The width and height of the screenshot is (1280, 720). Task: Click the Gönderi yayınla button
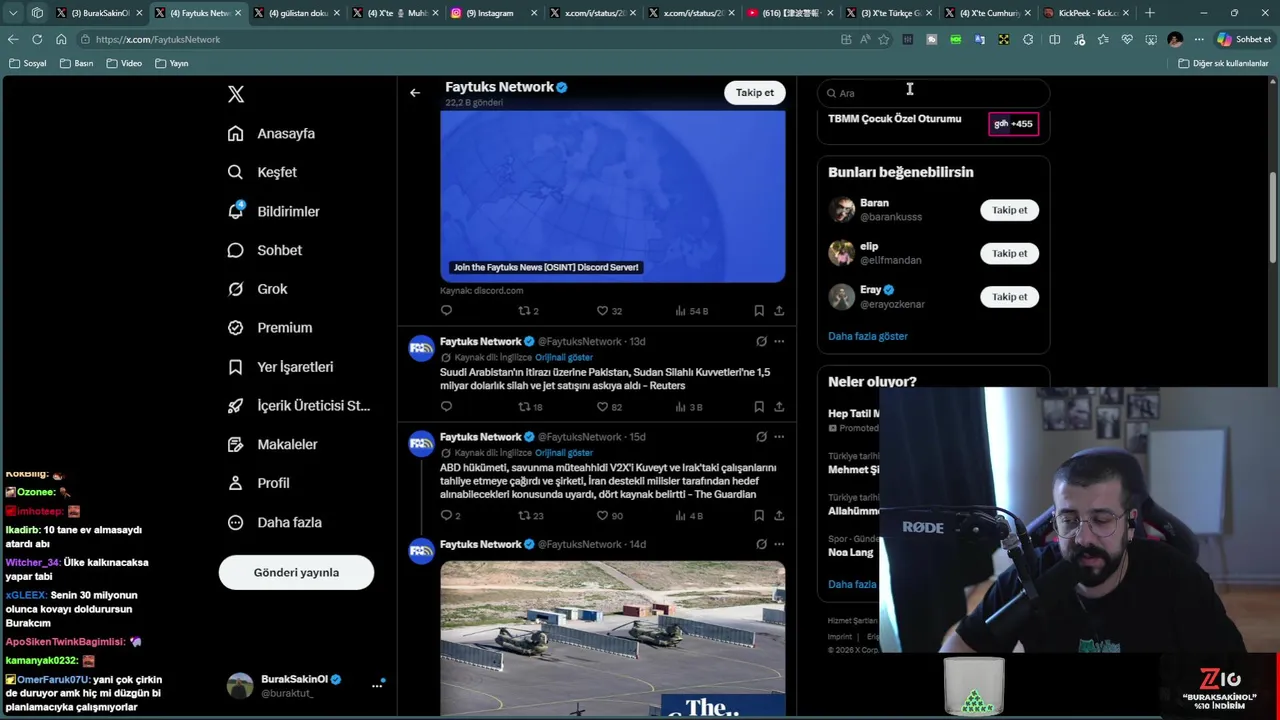tap(296, 572)
